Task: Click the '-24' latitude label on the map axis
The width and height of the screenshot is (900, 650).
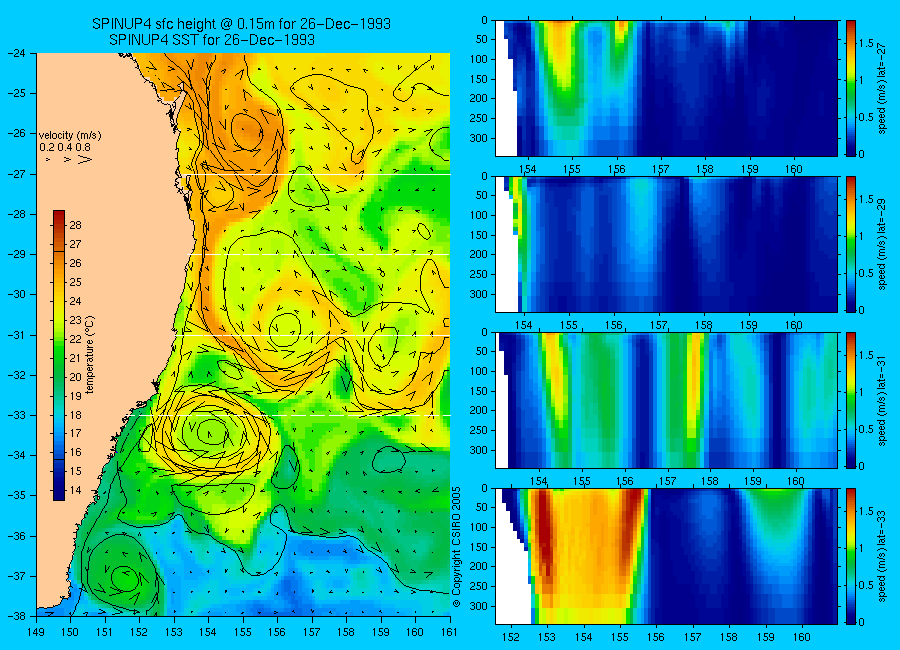Action: 16,53
